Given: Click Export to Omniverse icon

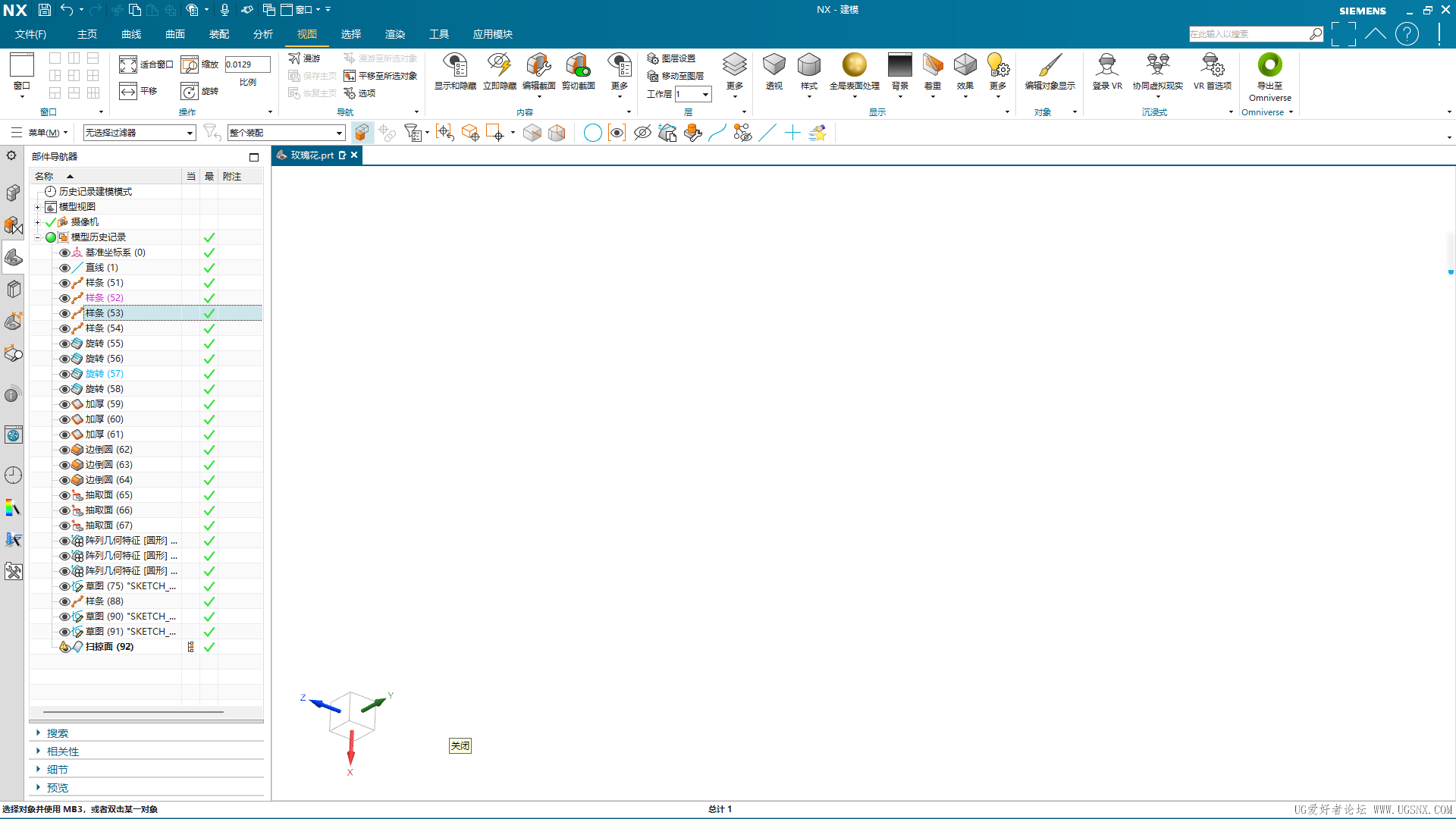Looking at the screenshot, I should (1269, 65).
